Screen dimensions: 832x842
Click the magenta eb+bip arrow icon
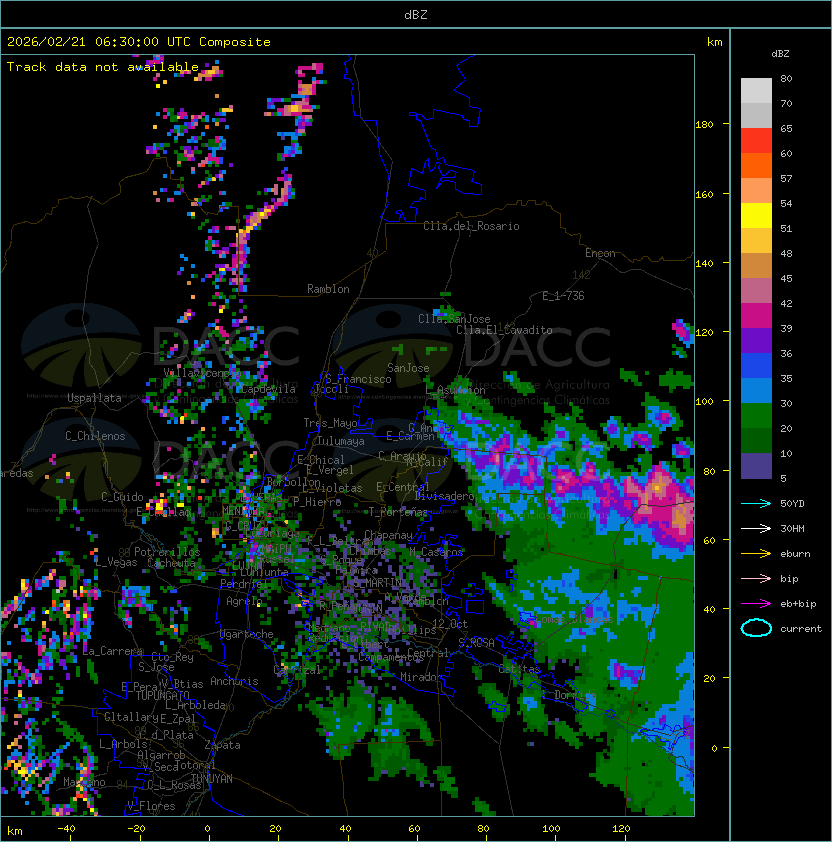pyautogui.click(x=756, y=604)
